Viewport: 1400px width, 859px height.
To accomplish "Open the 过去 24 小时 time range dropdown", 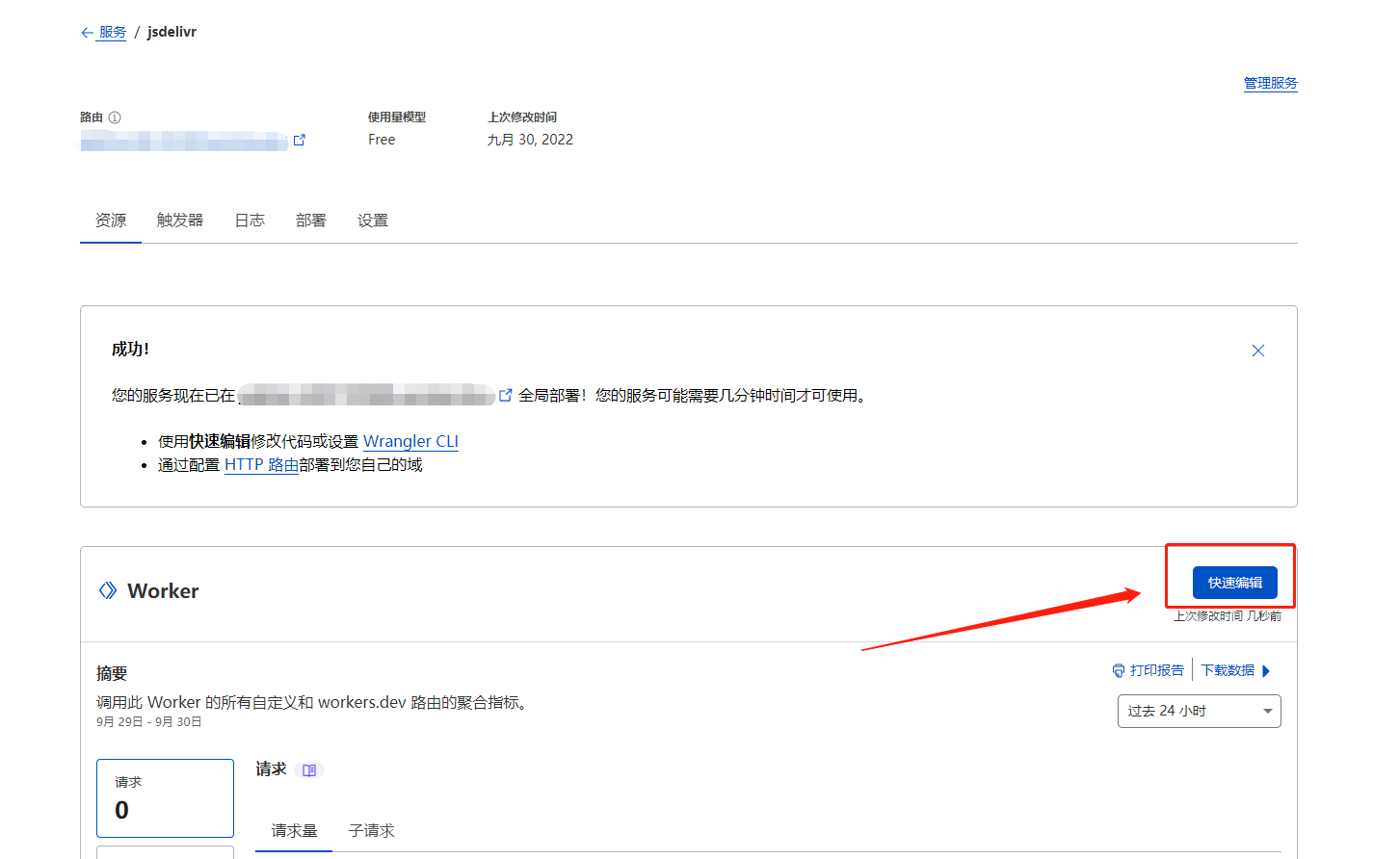I will 1199,711.
